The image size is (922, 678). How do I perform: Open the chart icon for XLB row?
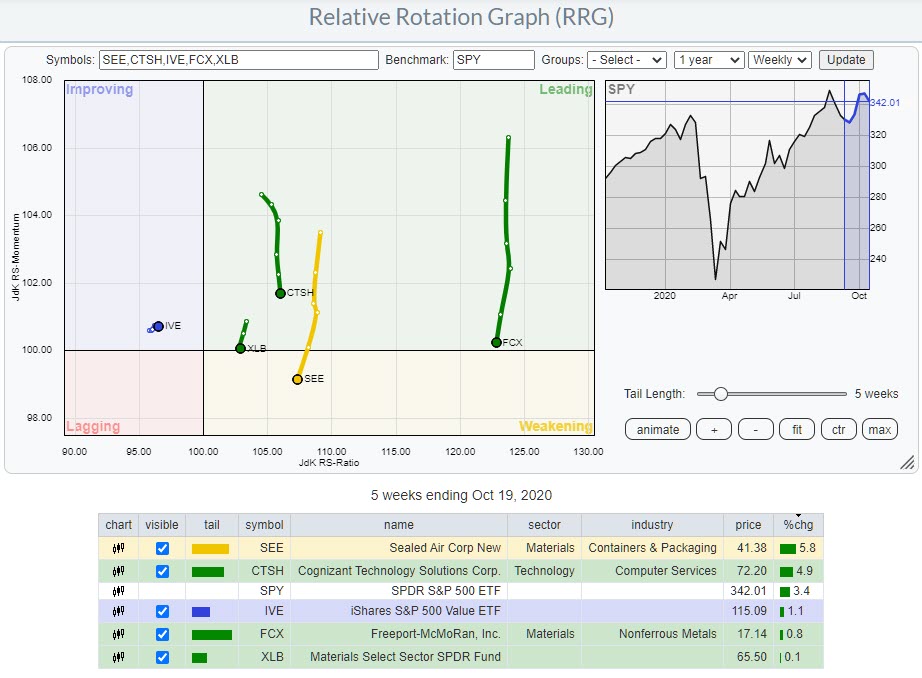(118, 657)
